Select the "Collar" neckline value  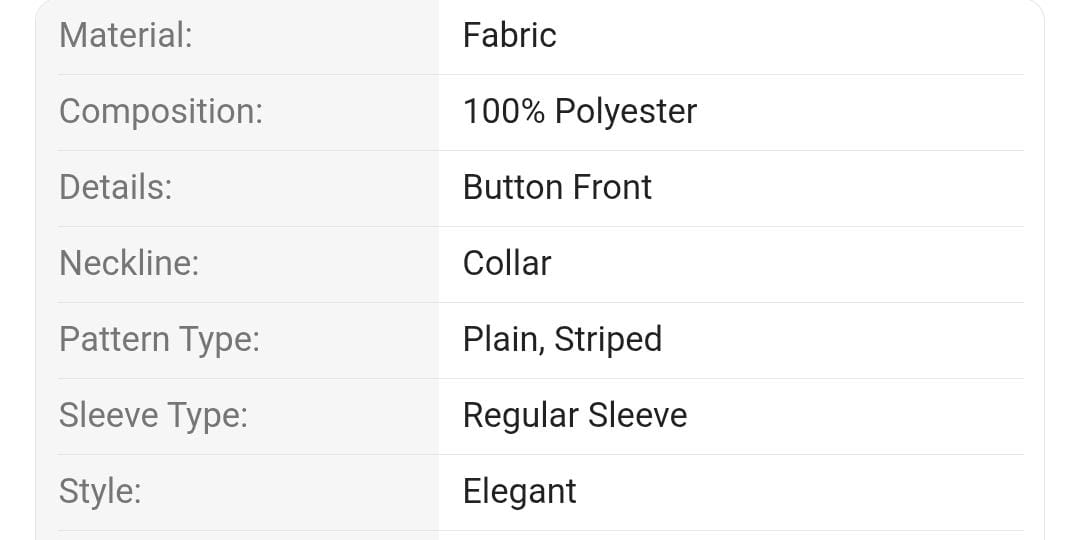coord(507,264)
